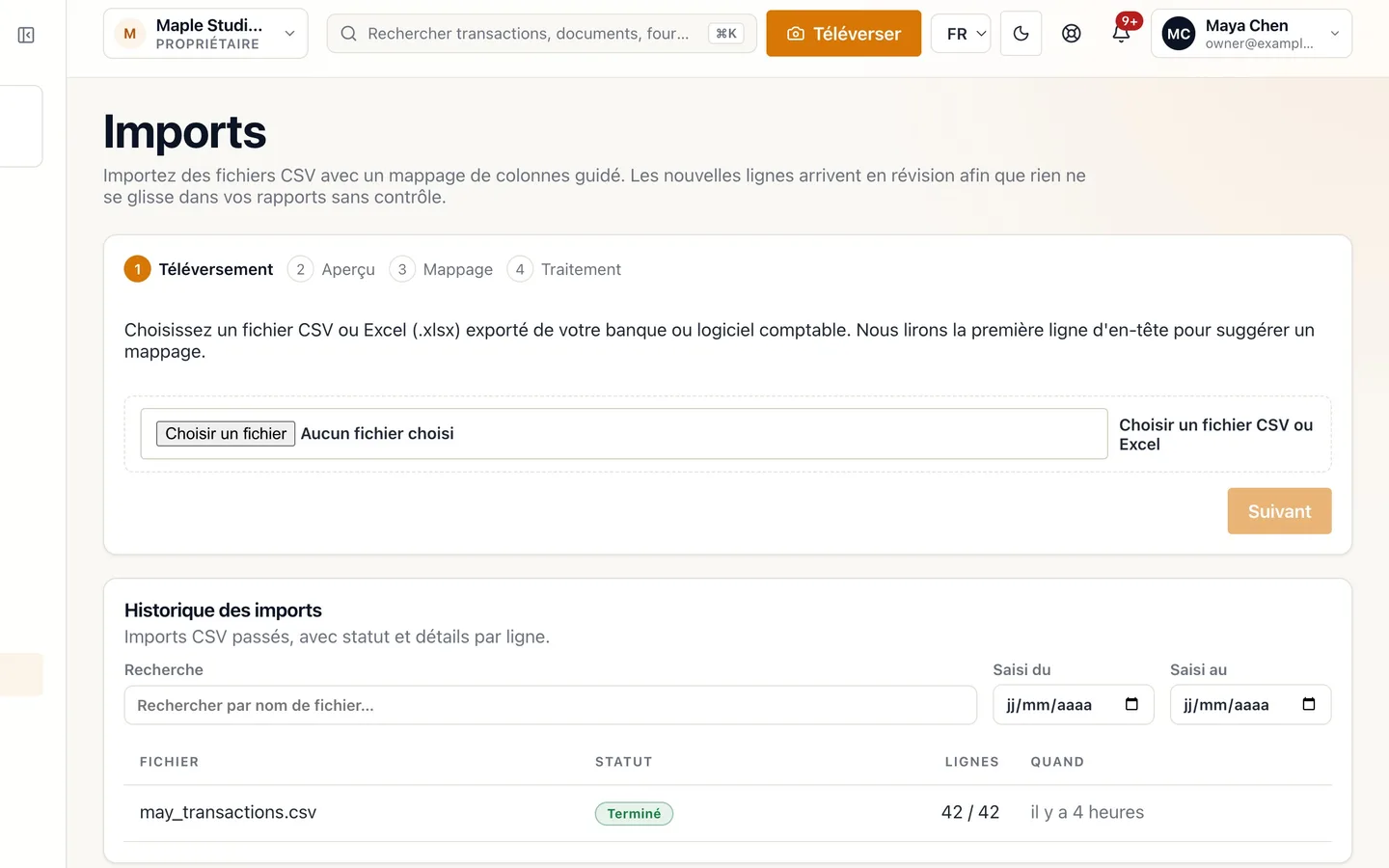Viewport: 1389px width, 868px height.
Task: Go to step 2 Aperçu
Action: coord(332,269)
